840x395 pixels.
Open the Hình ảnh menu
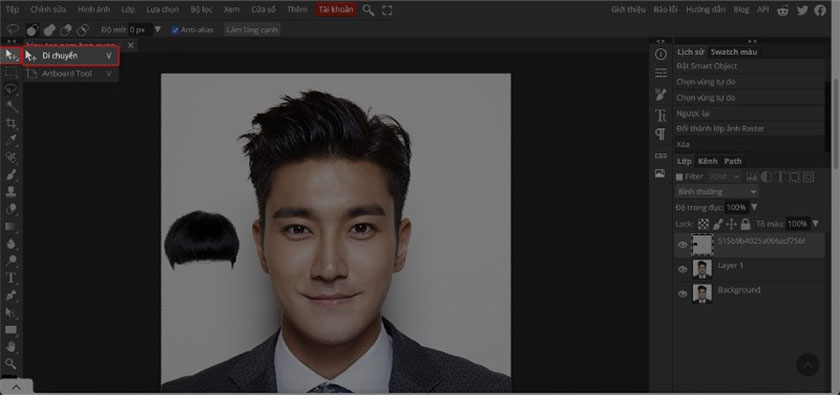[94, 10]
